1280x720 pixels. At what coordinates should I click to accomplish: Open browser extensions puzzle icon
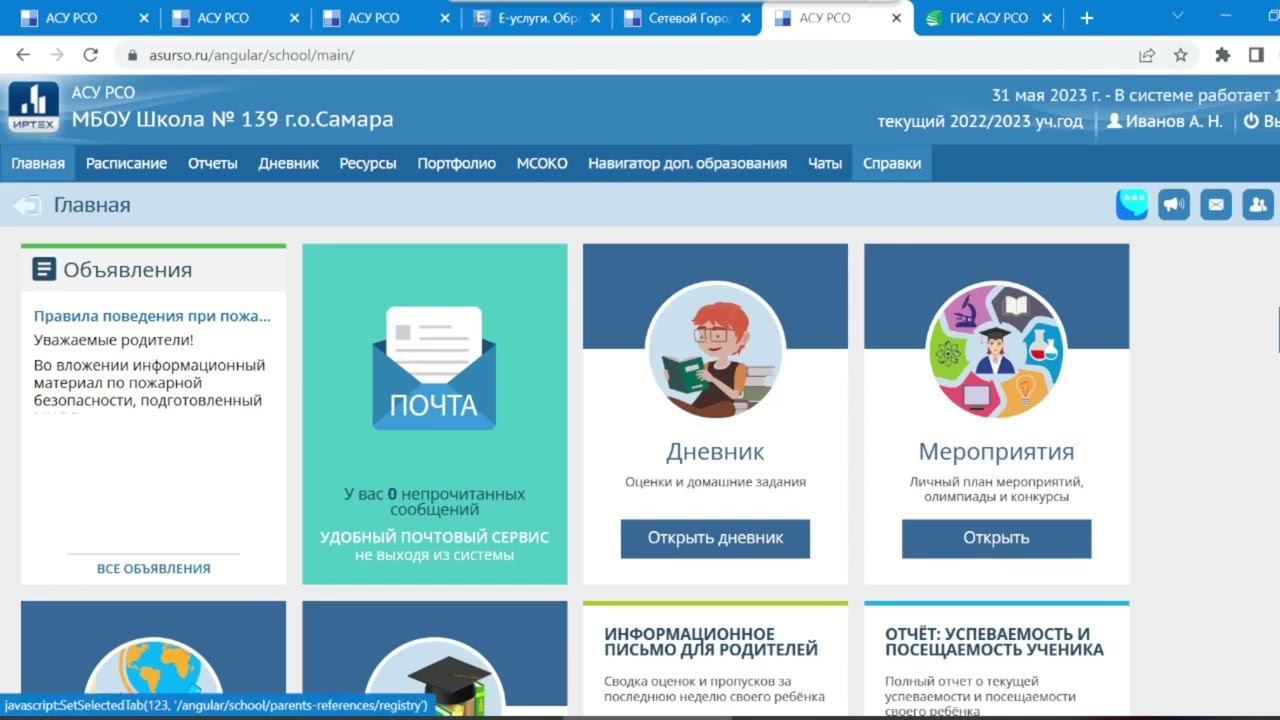pos(1222,55)
